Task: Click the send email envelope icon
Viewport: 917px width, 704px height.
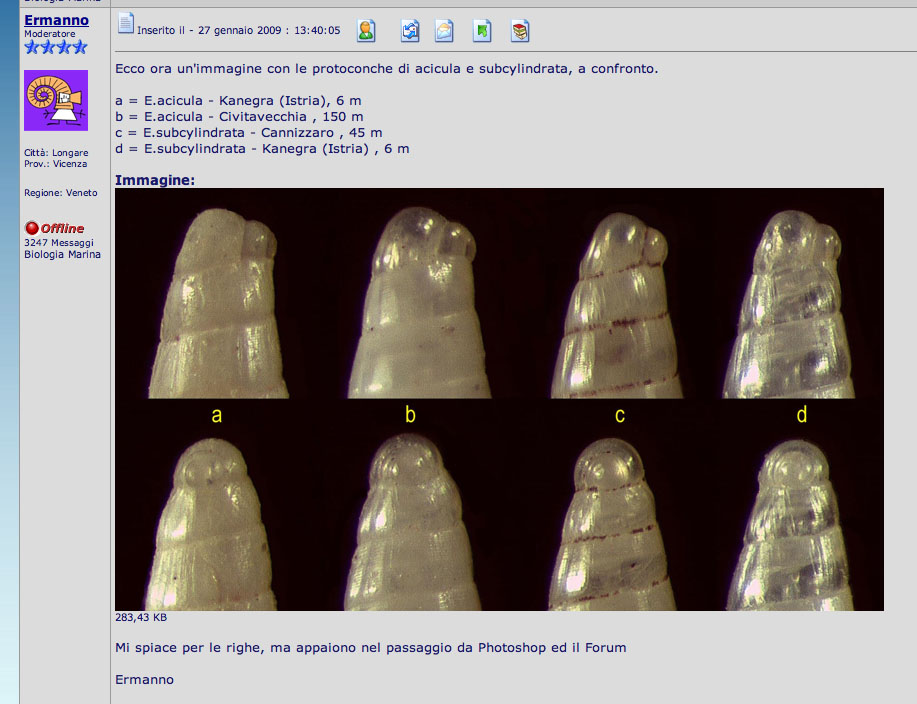Action: pos(444,31)
